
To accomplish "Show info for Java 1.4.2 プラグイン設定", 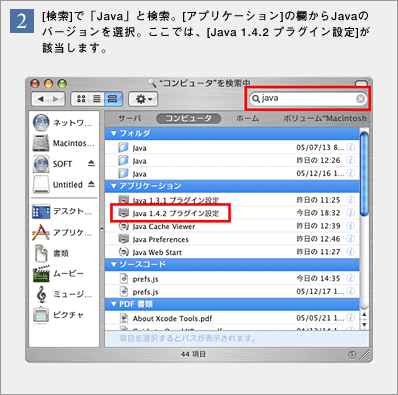I will [350, 213].
